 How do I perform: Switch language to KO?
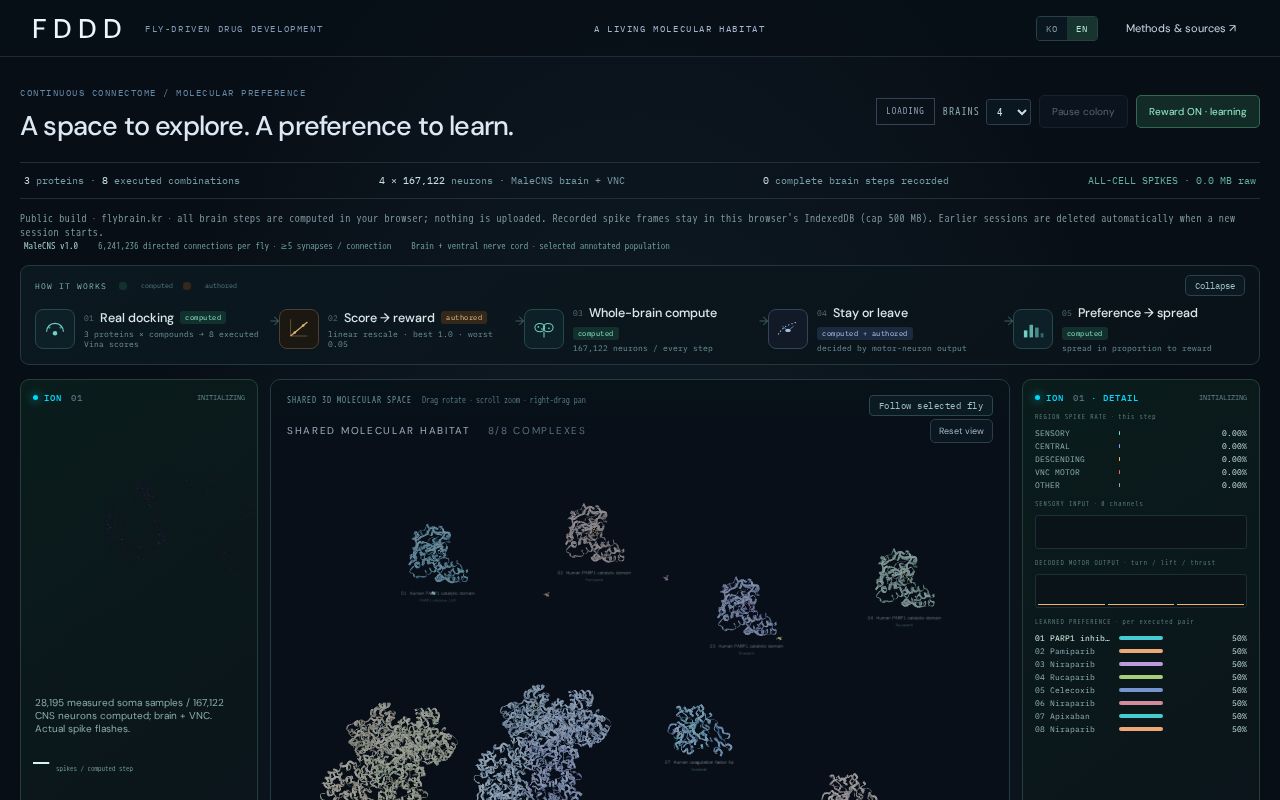tap(1052, 29)
